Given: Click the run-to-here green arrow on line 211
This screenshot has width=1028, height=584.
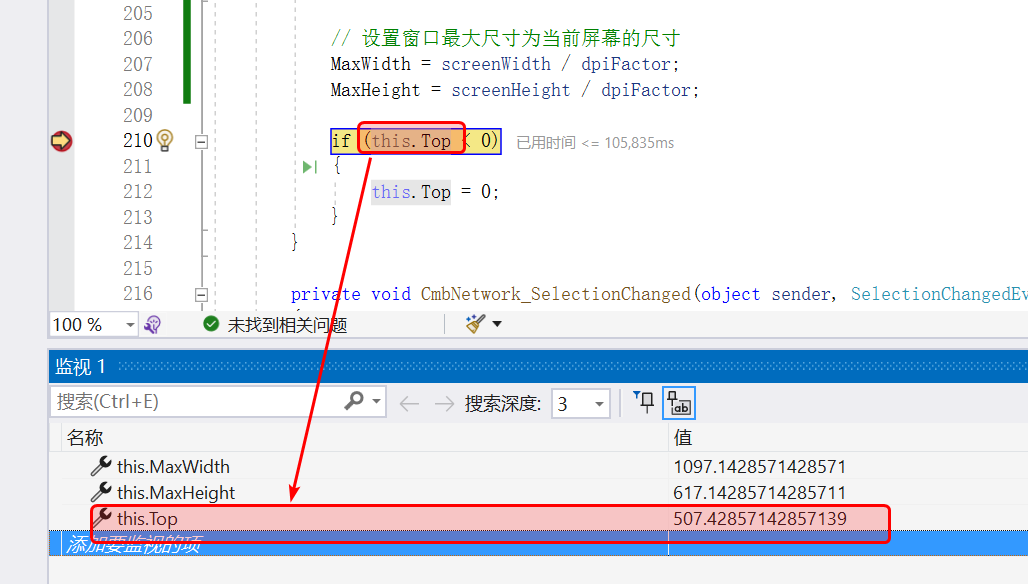Looking at the screenshot, I should pyautogui.click(x=310, y=167).
